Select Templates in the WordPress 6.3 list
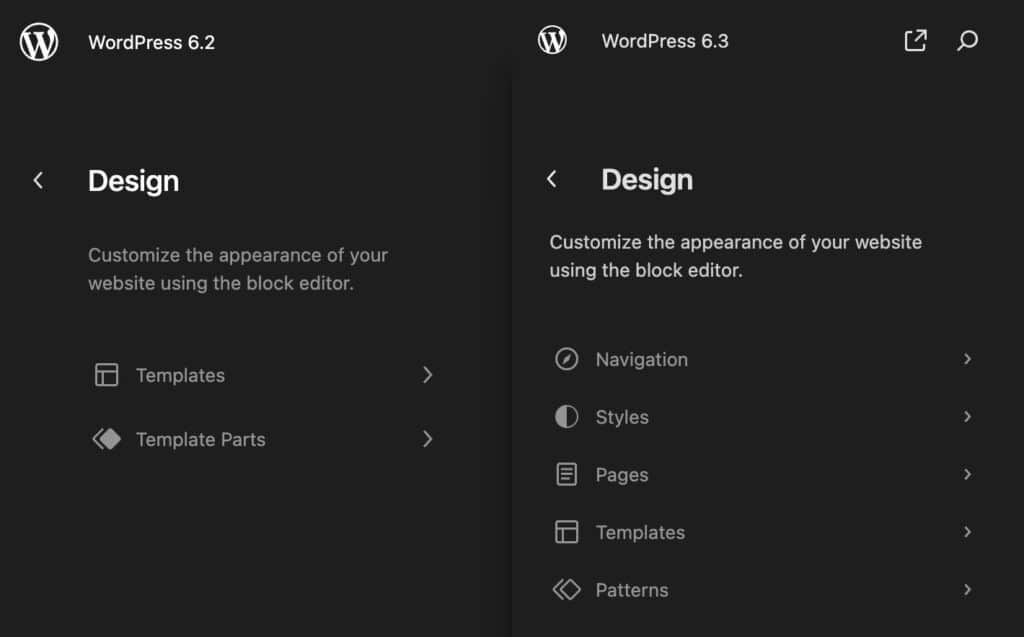 pos(640,532)
